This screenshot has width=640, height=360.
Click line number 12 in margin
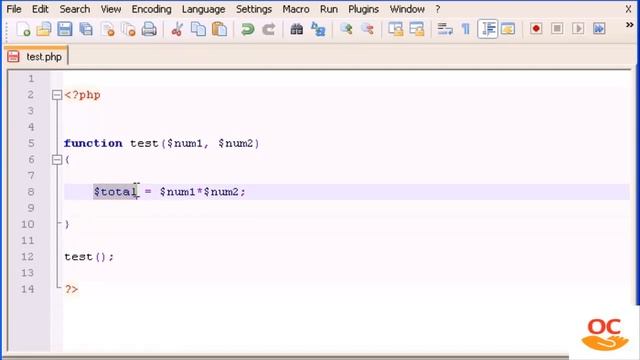click(x=27, y=257)
